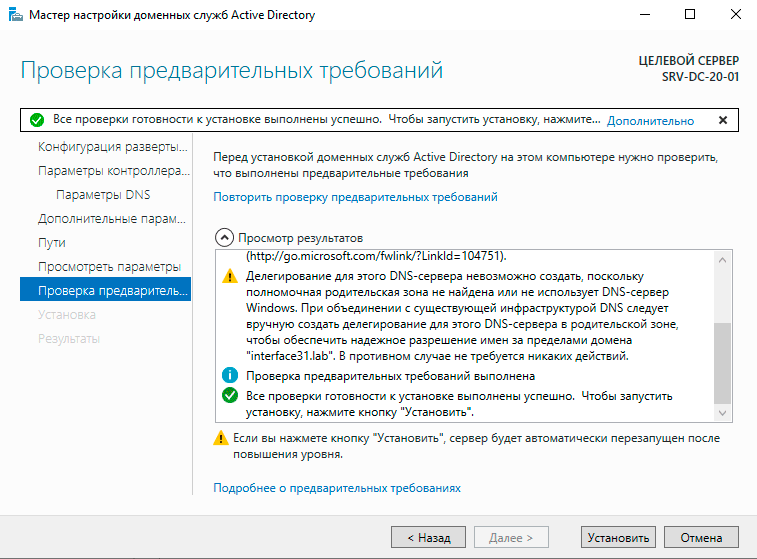Click green success checkmark in notification bar
Viewport: 757px width, 559px height.
(37, 120)
